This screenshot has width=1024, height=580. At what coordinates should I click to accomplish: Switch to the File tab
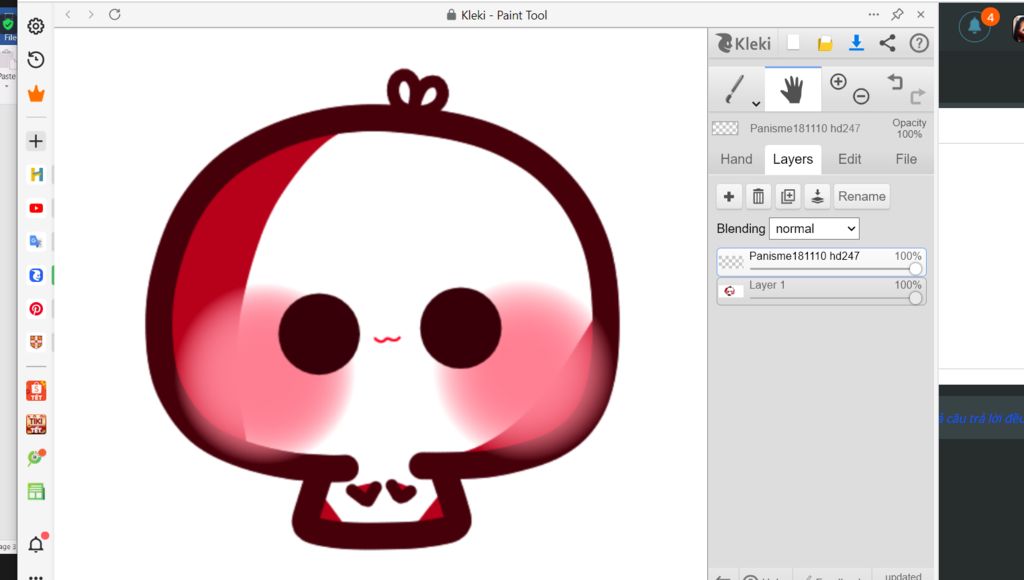point(906,159)
